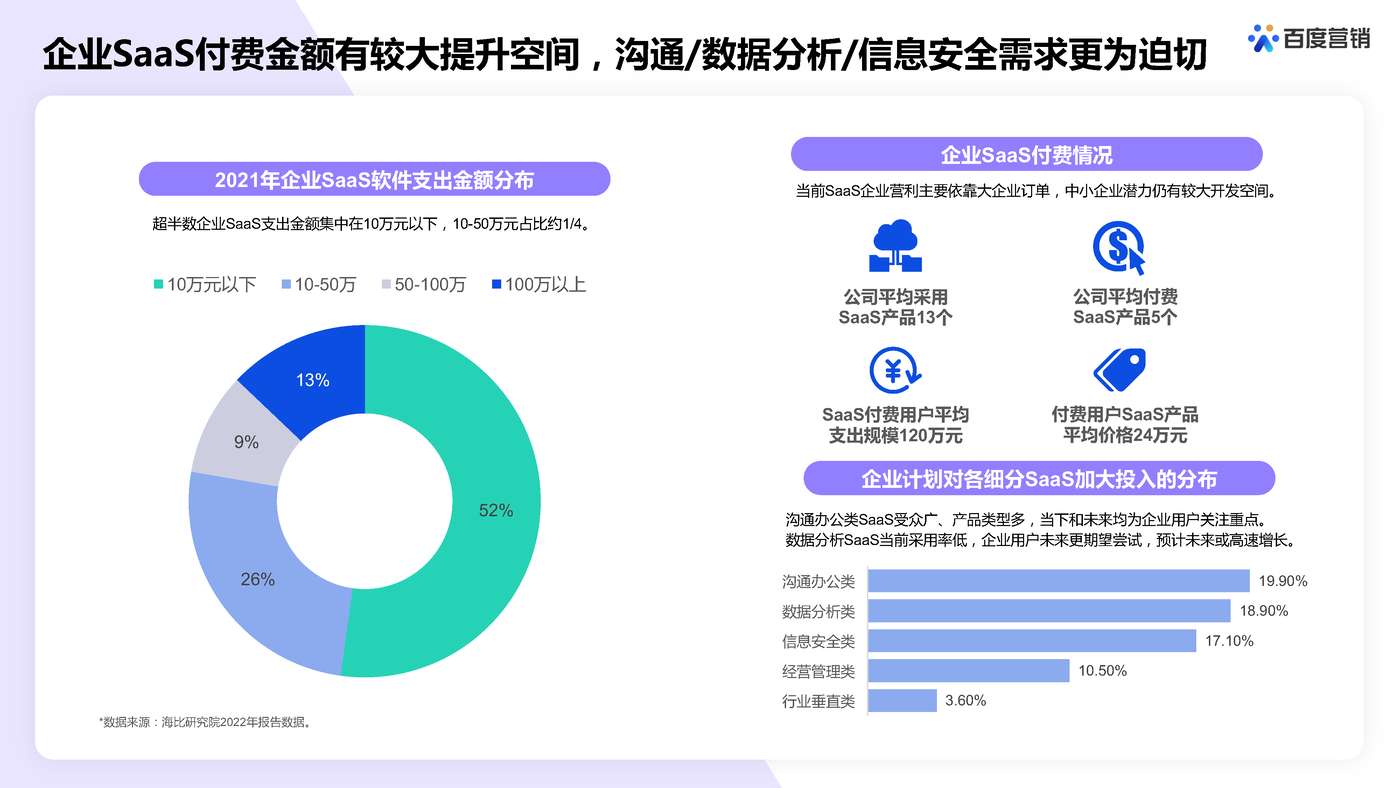Screen dimensions: 1400x788
Task: Click the 100万以上 legend label text
Action: click(545, 285)
